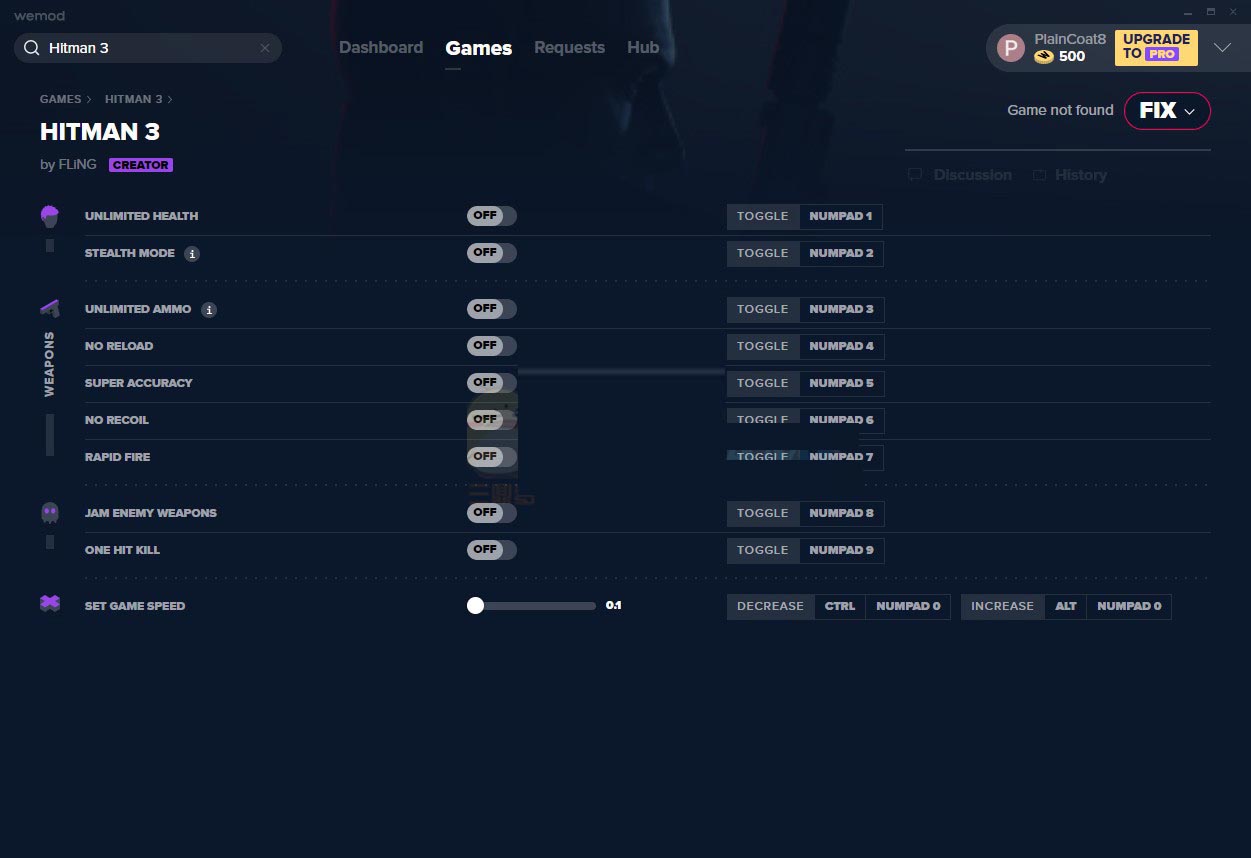Viewport: 1251px width, 858px height.
Task: Click the HITMAN 3 breadcrumb
Action: [134, 99]
